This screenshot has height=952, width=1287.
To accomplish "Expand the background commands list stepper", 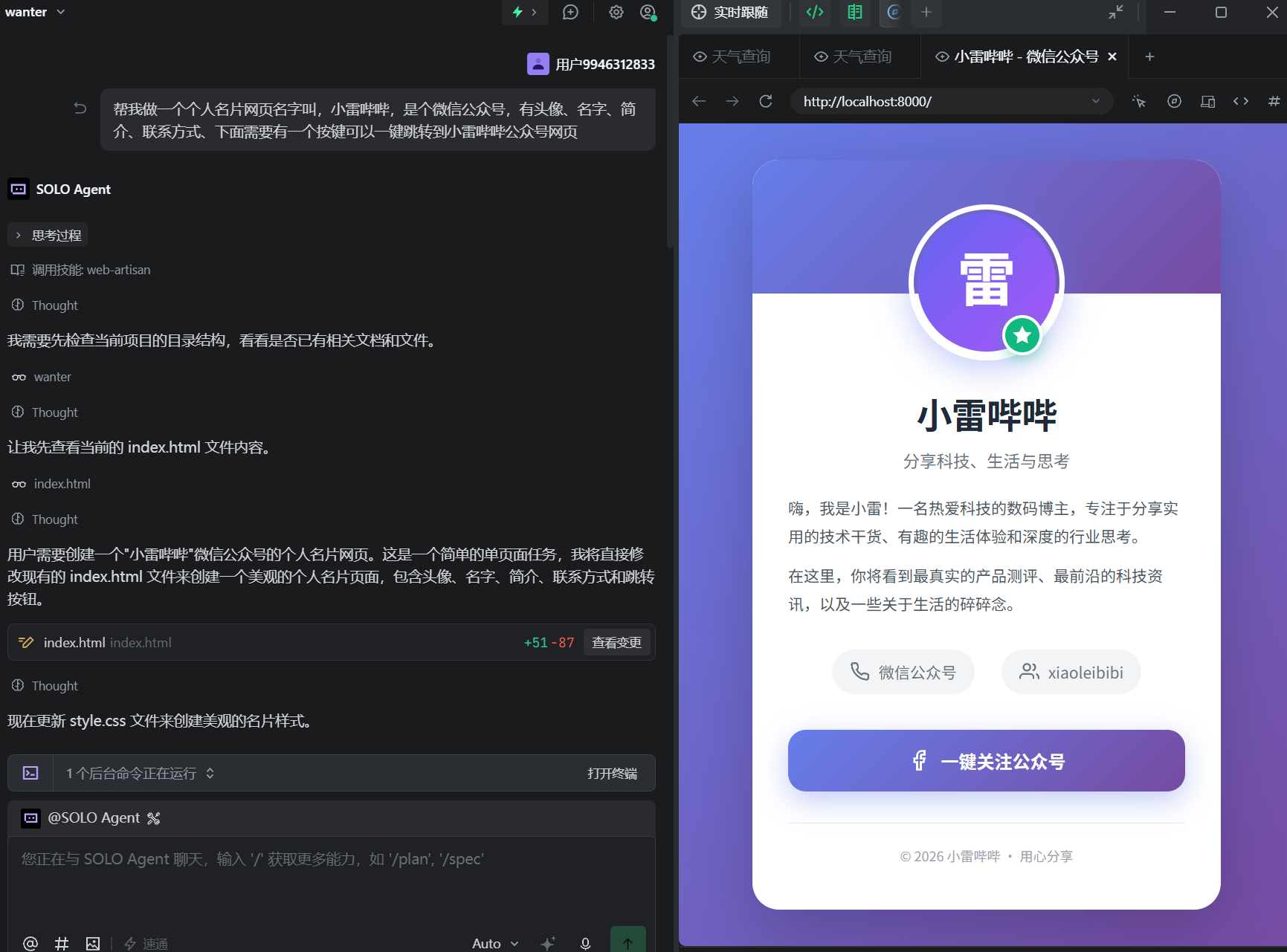I will 210,773.
